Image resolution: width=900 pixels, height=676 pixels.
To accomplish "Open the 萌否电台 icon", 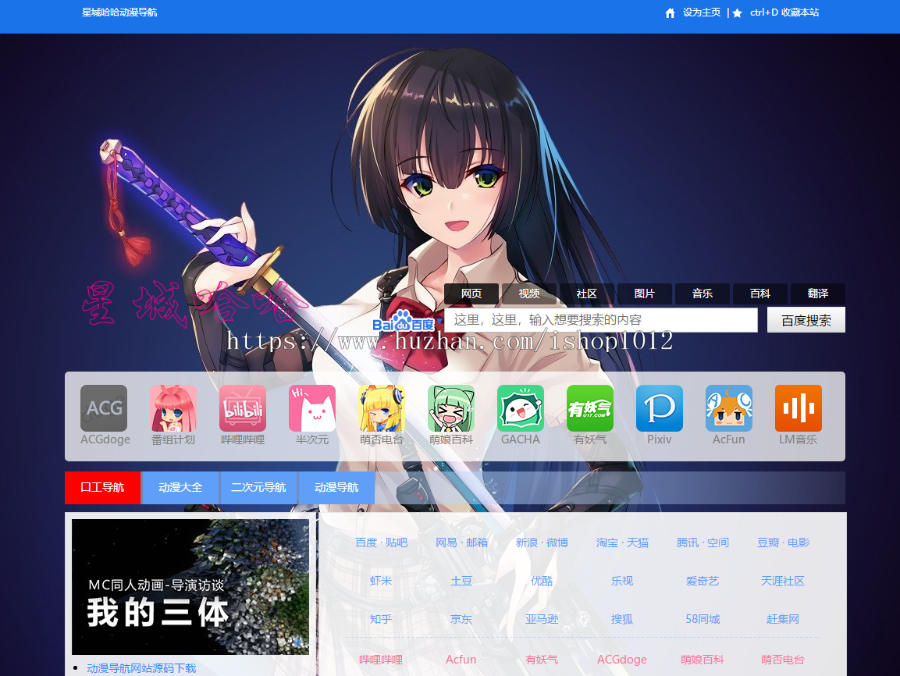I will pos(382,408).
